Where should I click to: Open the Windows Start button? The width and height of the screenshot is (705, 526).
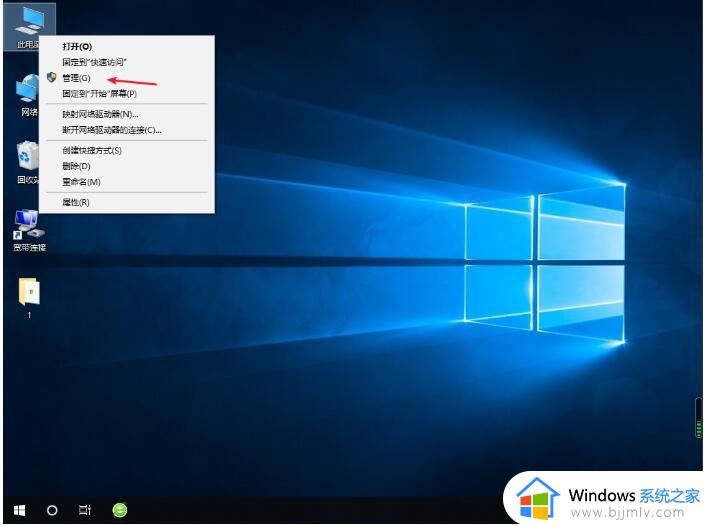[19, 510]
